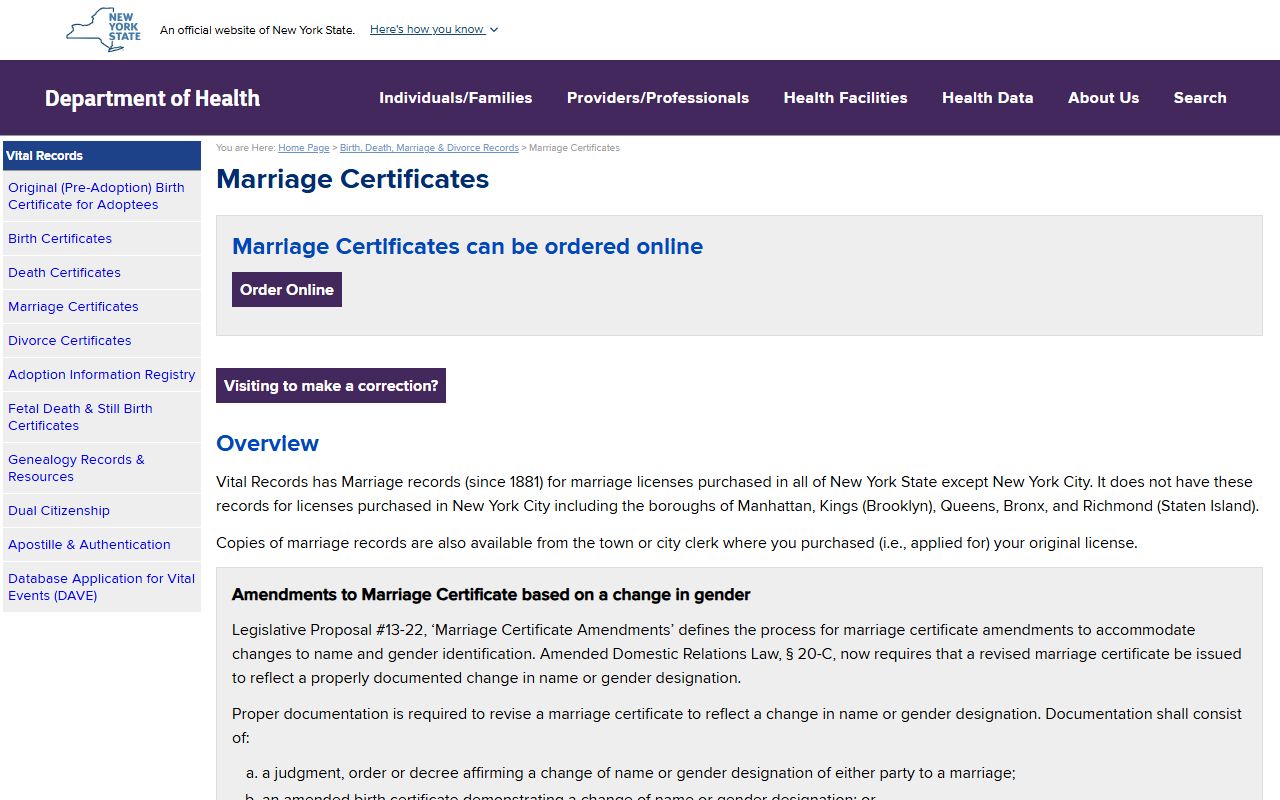
Task: Open the Providers/Professionals menu
Action: click(658, 98)
